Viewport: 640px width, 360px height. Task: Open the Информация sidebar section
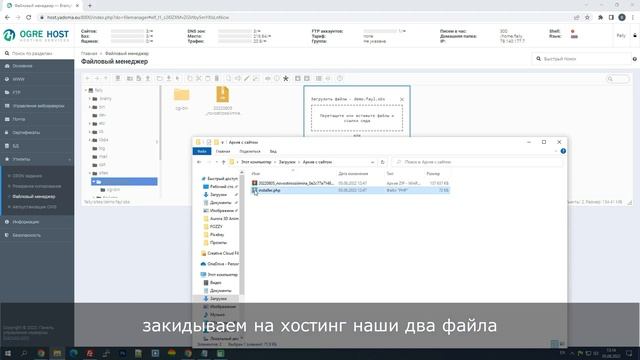[x=26, y=222]
